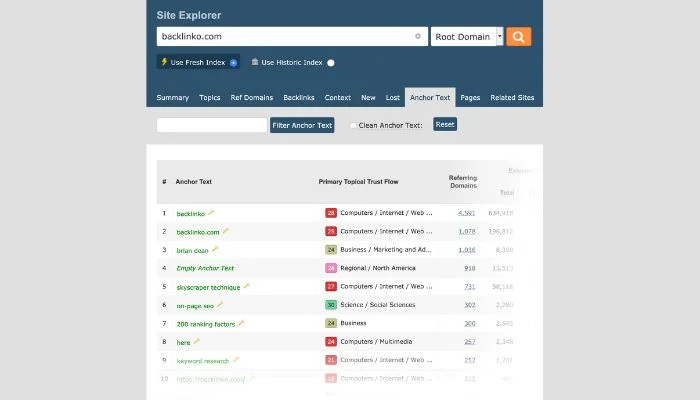The width and height of the screenshot is (700, 400).
Task: Click pencil icon next to 'backlinko' anchor
Action: pyautogui.click(x=211, y=212)
